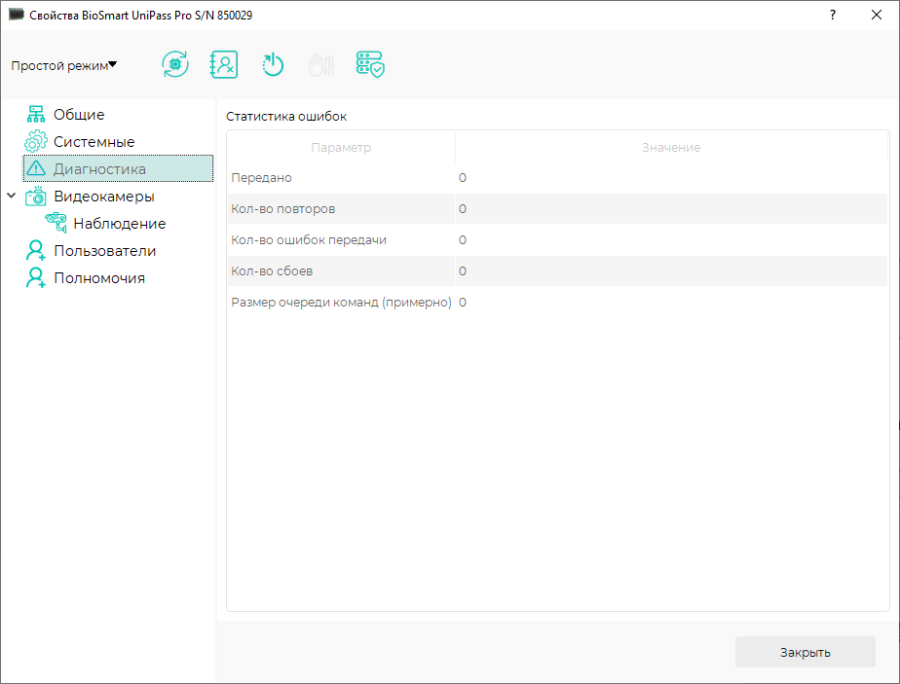Select Общие in the sidebar

point(79,115)
